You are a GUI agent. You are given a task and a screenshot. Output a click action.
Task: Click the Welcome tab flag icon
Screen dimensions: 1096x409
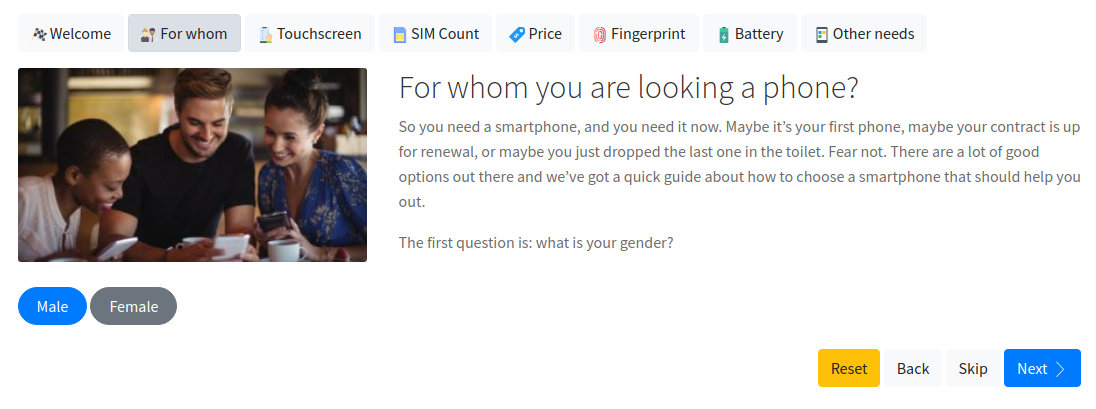(39, 34)
